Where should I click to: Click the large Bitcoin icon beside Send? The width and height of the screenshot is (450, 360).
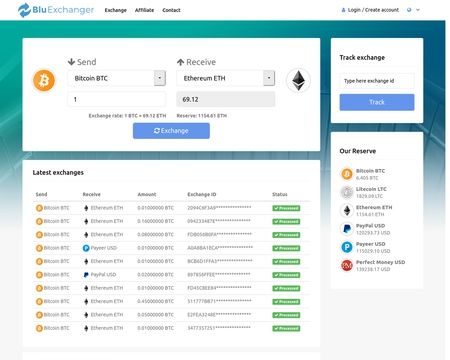(x=44, y=80)
